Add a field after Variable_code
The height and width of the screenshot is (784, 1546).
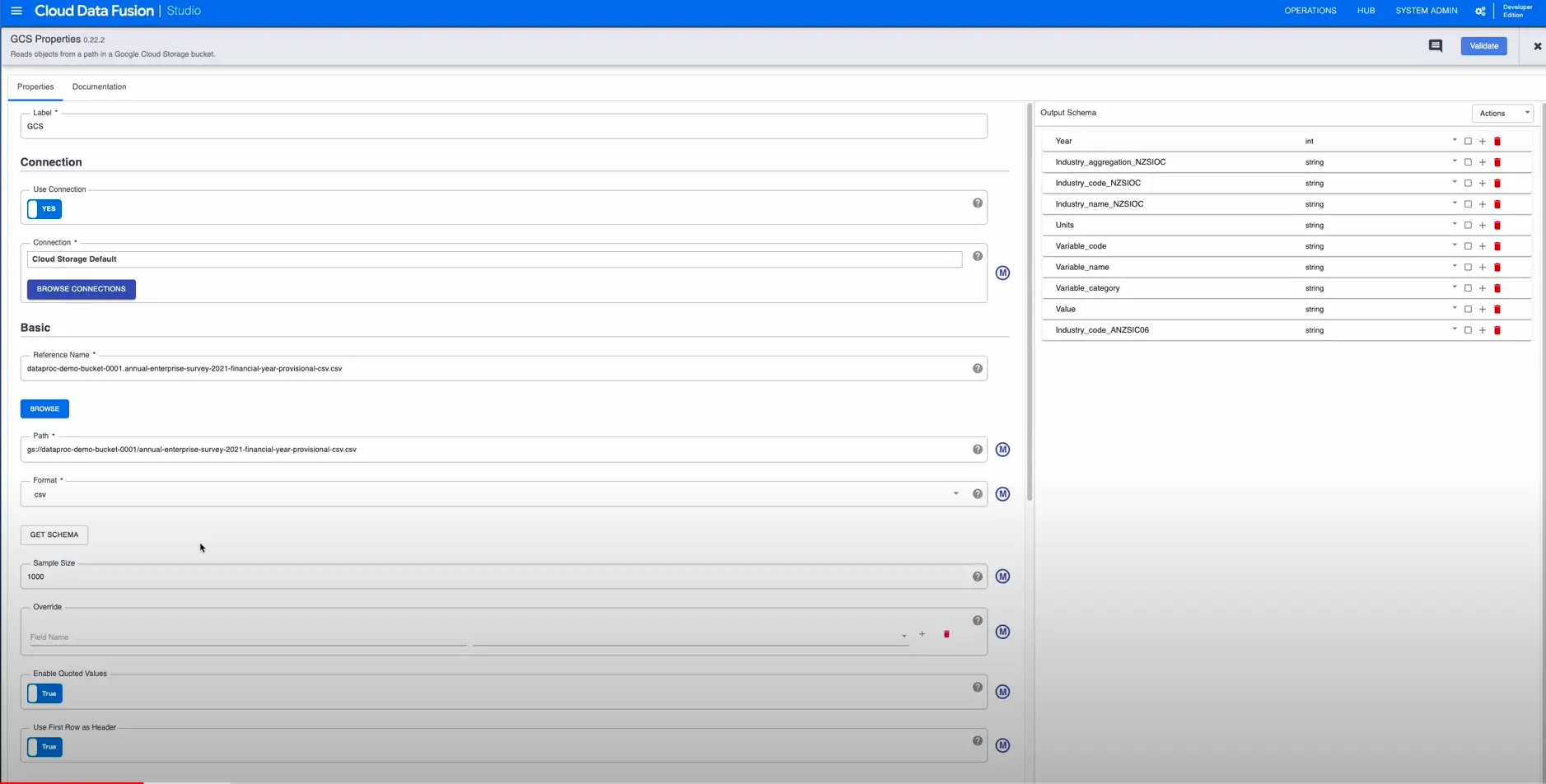1483,246
